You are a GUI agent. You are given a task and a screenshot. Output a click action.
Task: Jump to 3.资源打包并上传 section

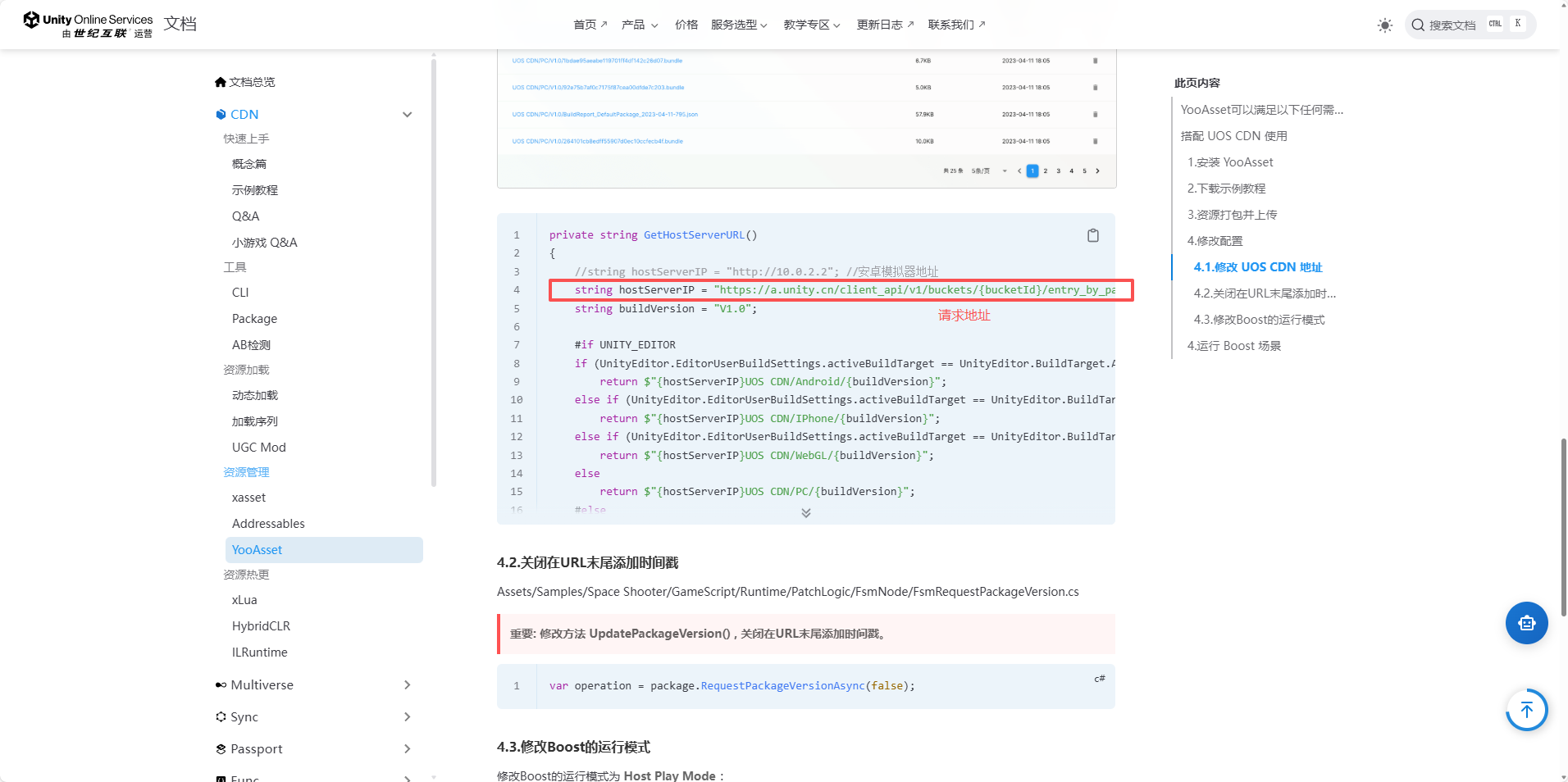(x=1232, y=215)
